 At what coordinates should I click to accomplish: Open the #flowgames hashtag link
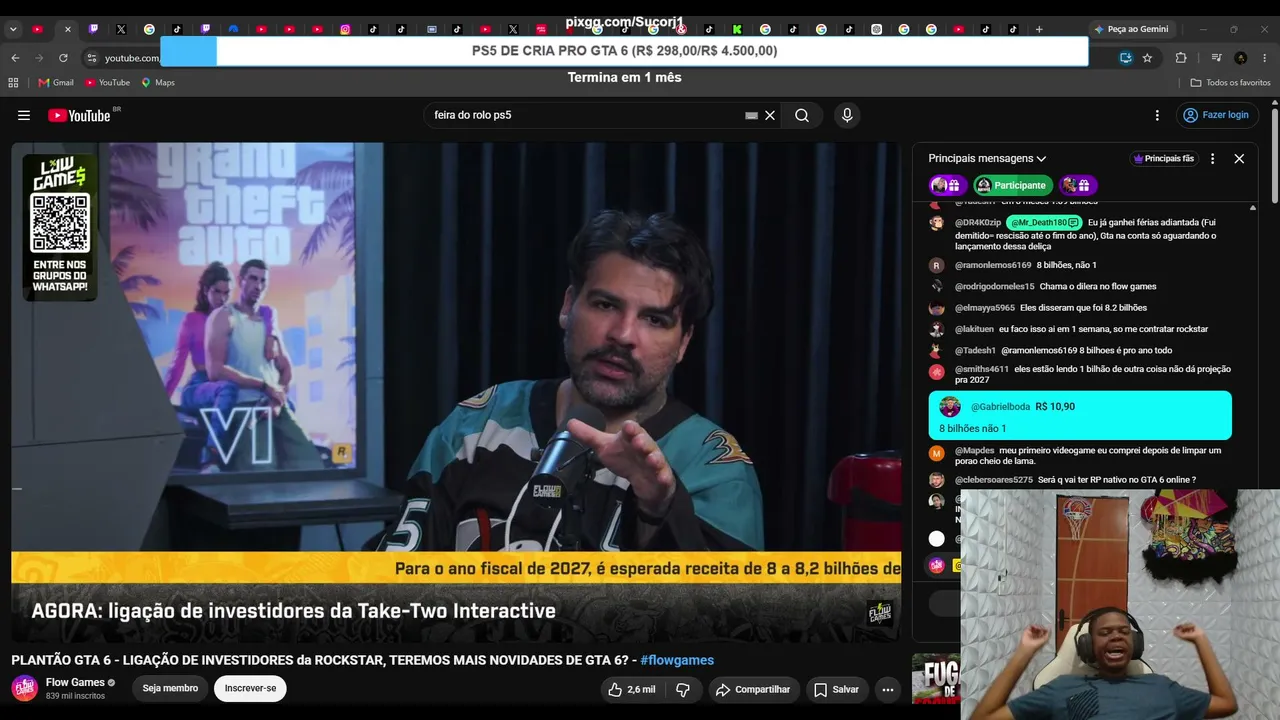point(677,660)
